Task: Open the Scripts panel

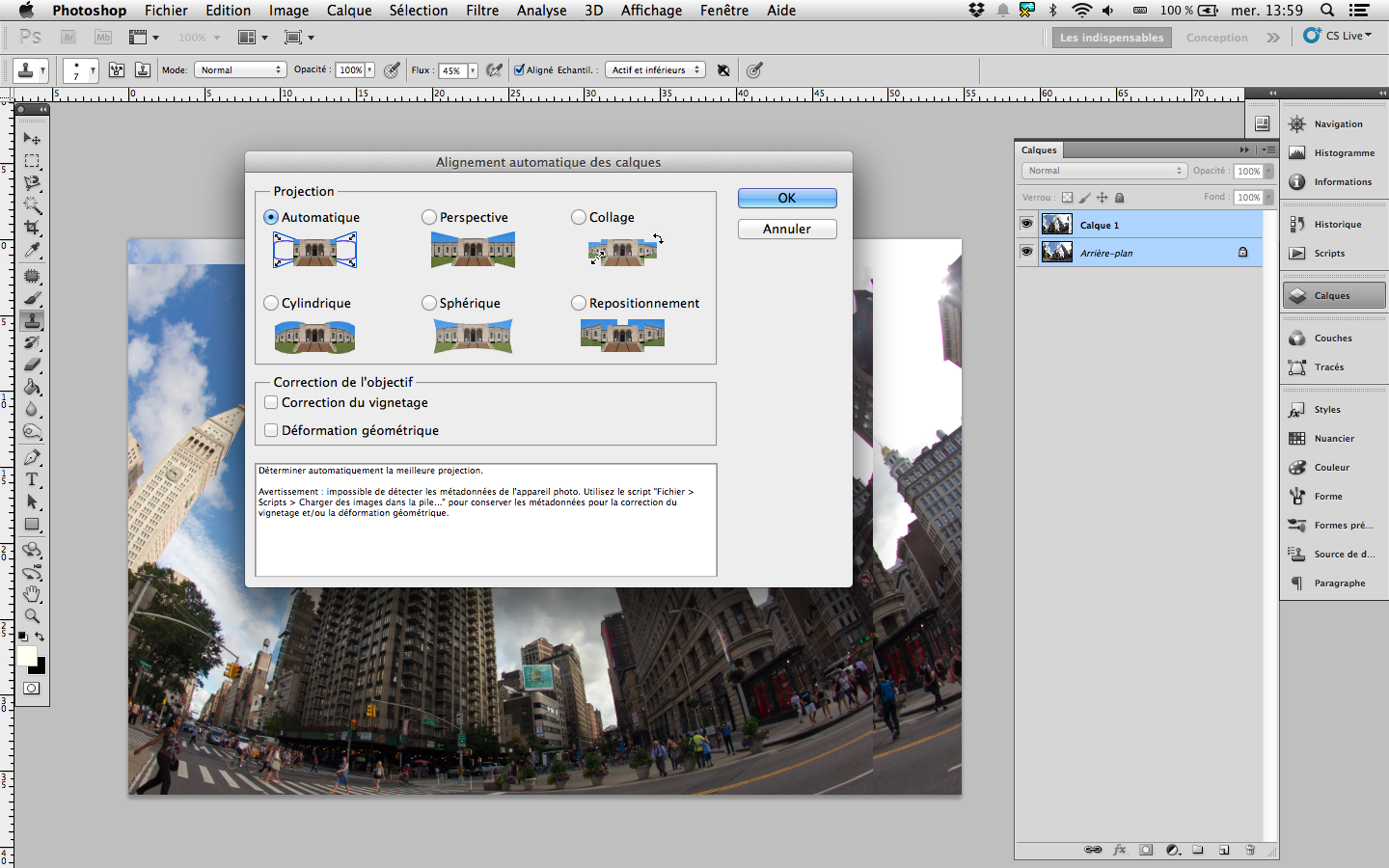Action: click(1332, 253)
